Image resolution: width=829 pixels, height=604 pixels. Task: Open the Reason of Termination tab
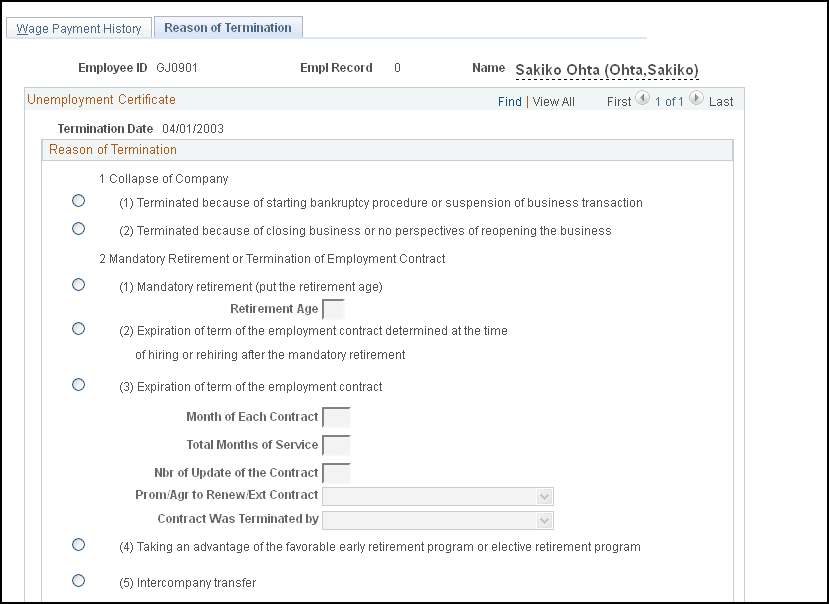tap(228, 28)
